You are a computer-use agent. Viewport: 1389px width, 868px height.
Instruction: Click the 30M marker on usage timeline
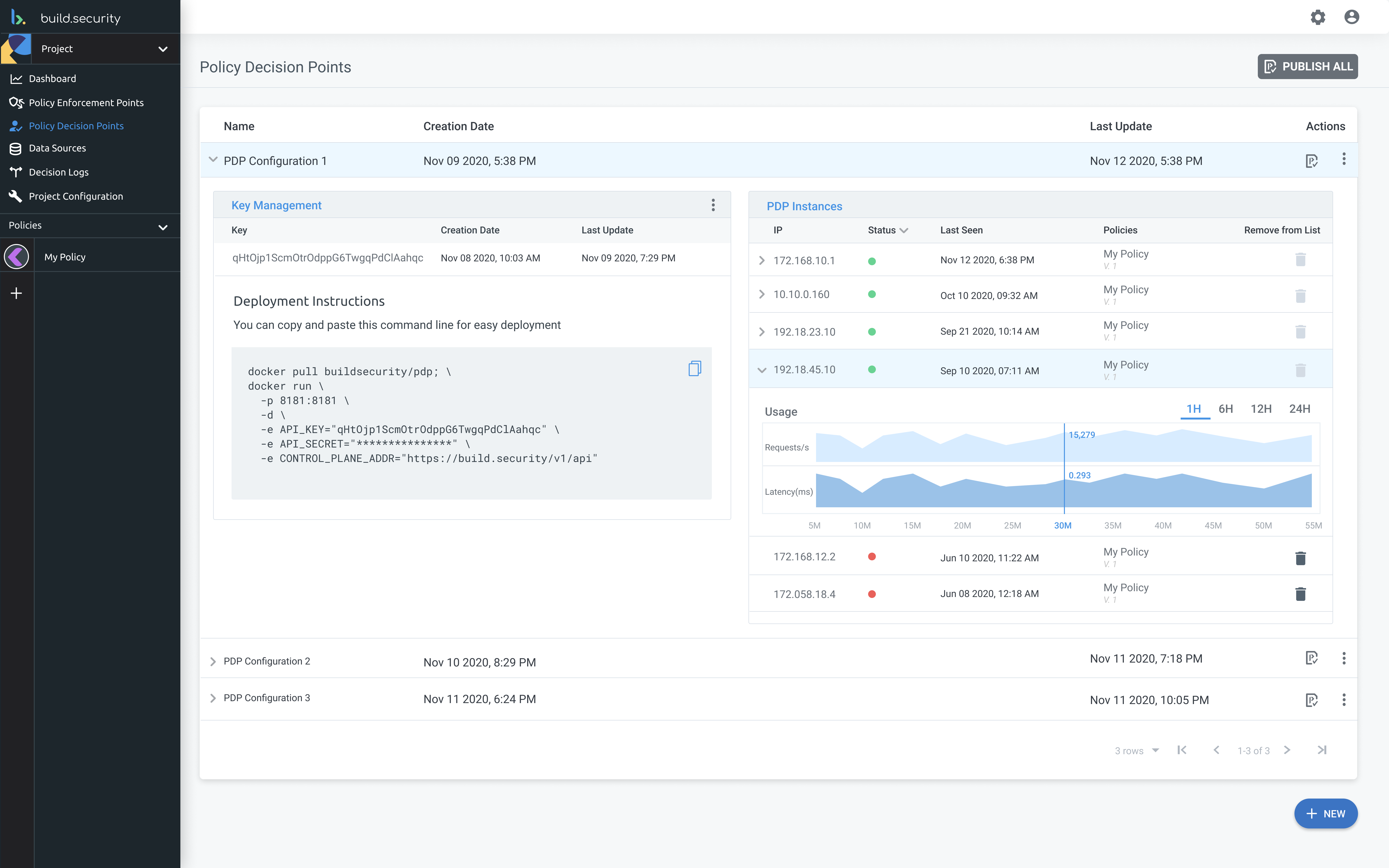pos(1062,525)
